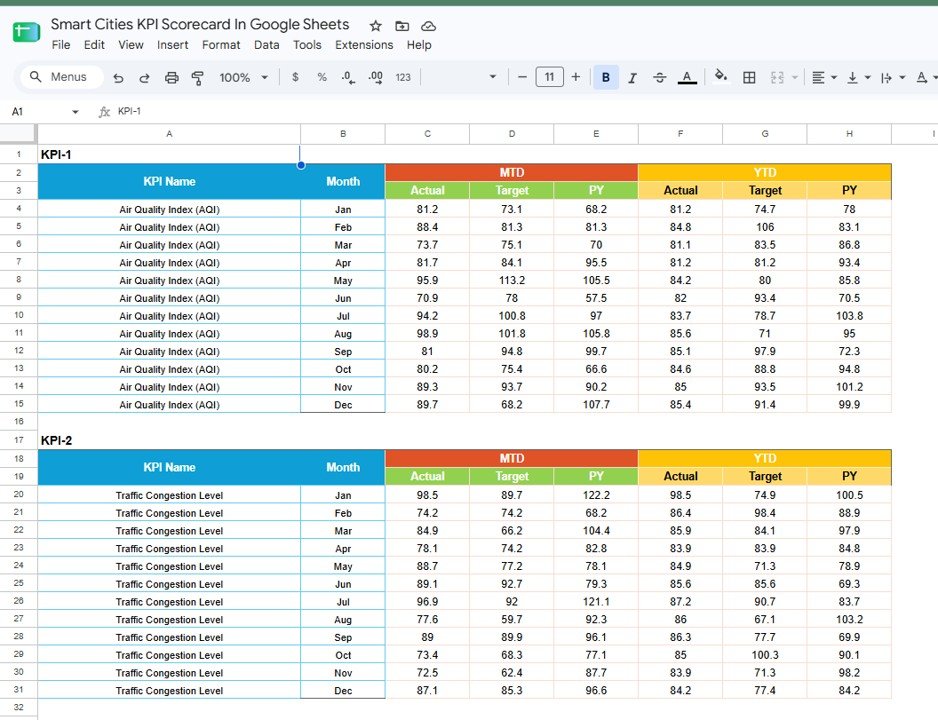Open the vertical align dropdown
Screen dimensions: 938x720
[x=858, y=78]
